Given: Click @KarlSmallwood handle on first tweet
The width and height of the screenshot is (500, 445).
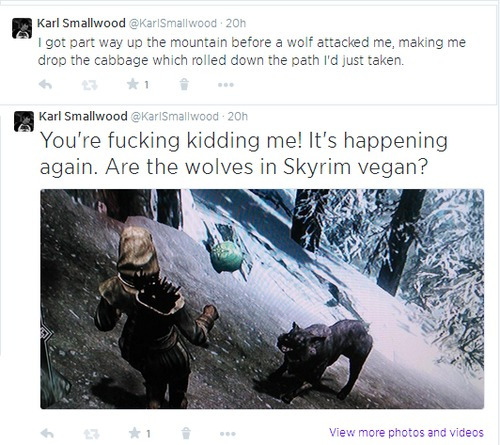Looking at the screenshot, I should pos(173,23).
